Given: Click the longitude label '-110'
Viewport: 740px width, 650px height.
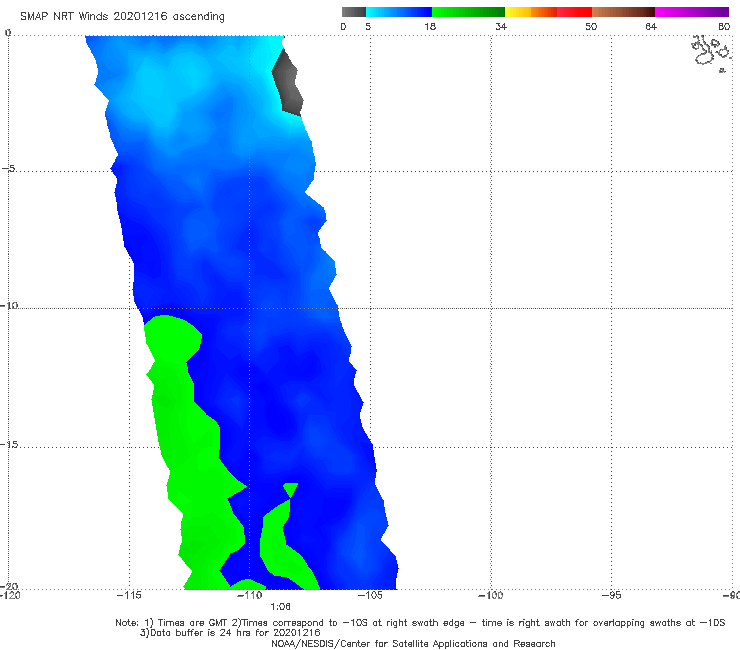Looking at the screenshot, I should pos(250,595).
